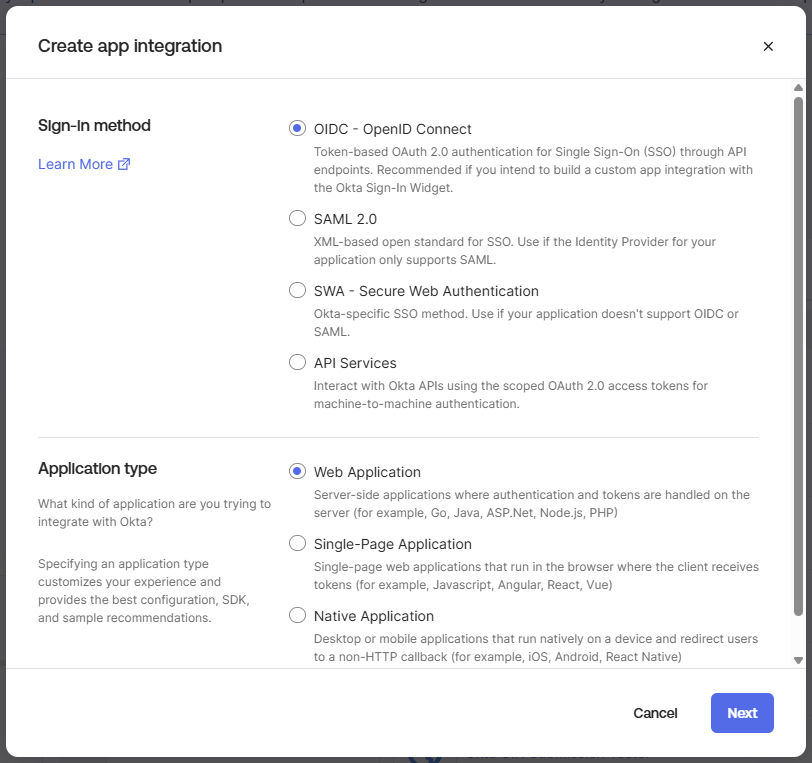This screenshot has width=812, height=763.
Task: Click description 'Desktop or mobile applications'
Action: coord(535,647)
